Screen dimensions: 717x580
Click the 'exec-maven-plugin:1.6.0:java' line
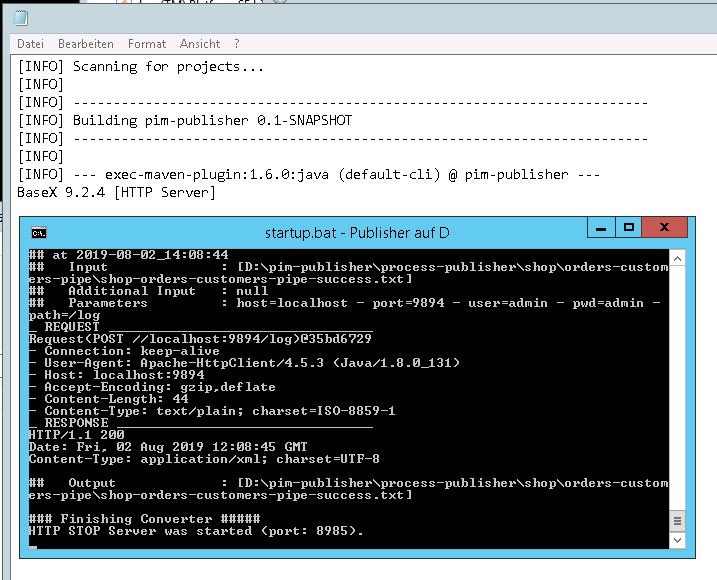(309, 175)
